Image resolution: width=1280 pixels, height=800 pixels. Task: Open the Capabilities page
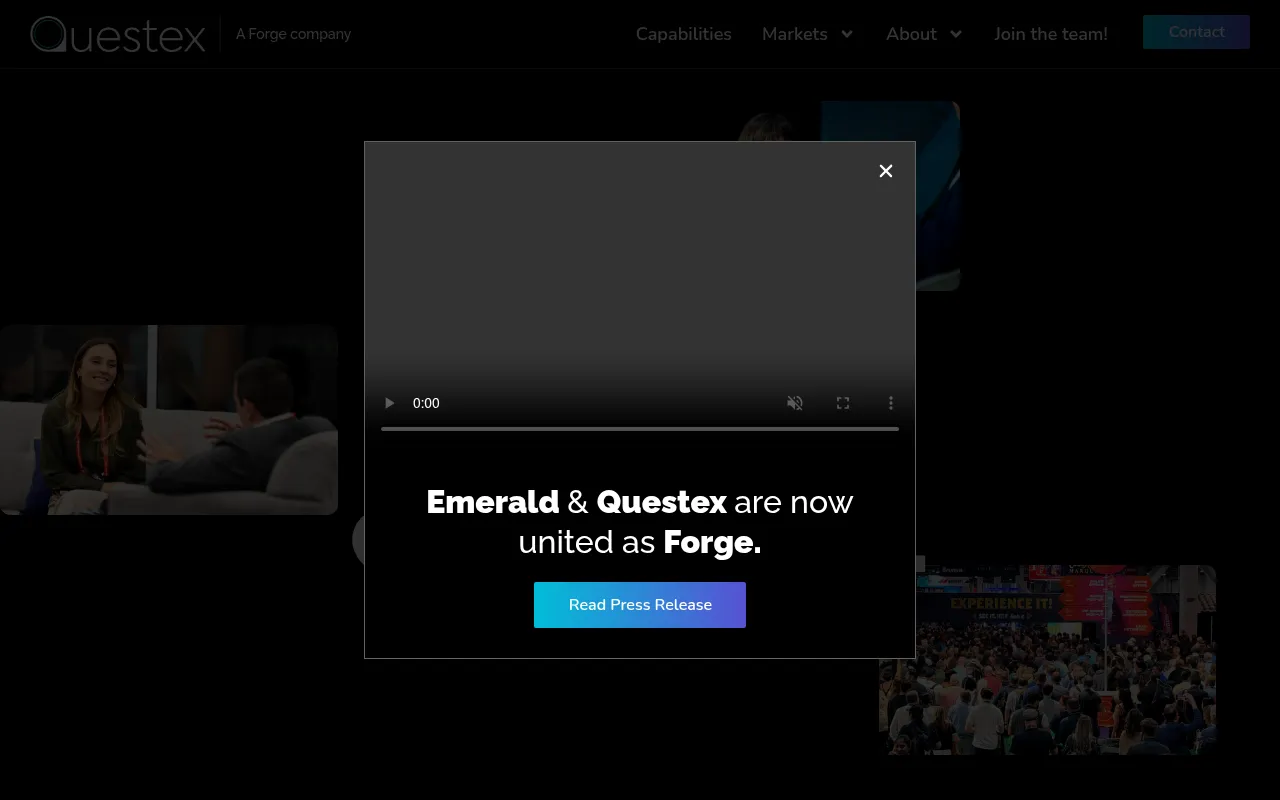click(684, 34)
